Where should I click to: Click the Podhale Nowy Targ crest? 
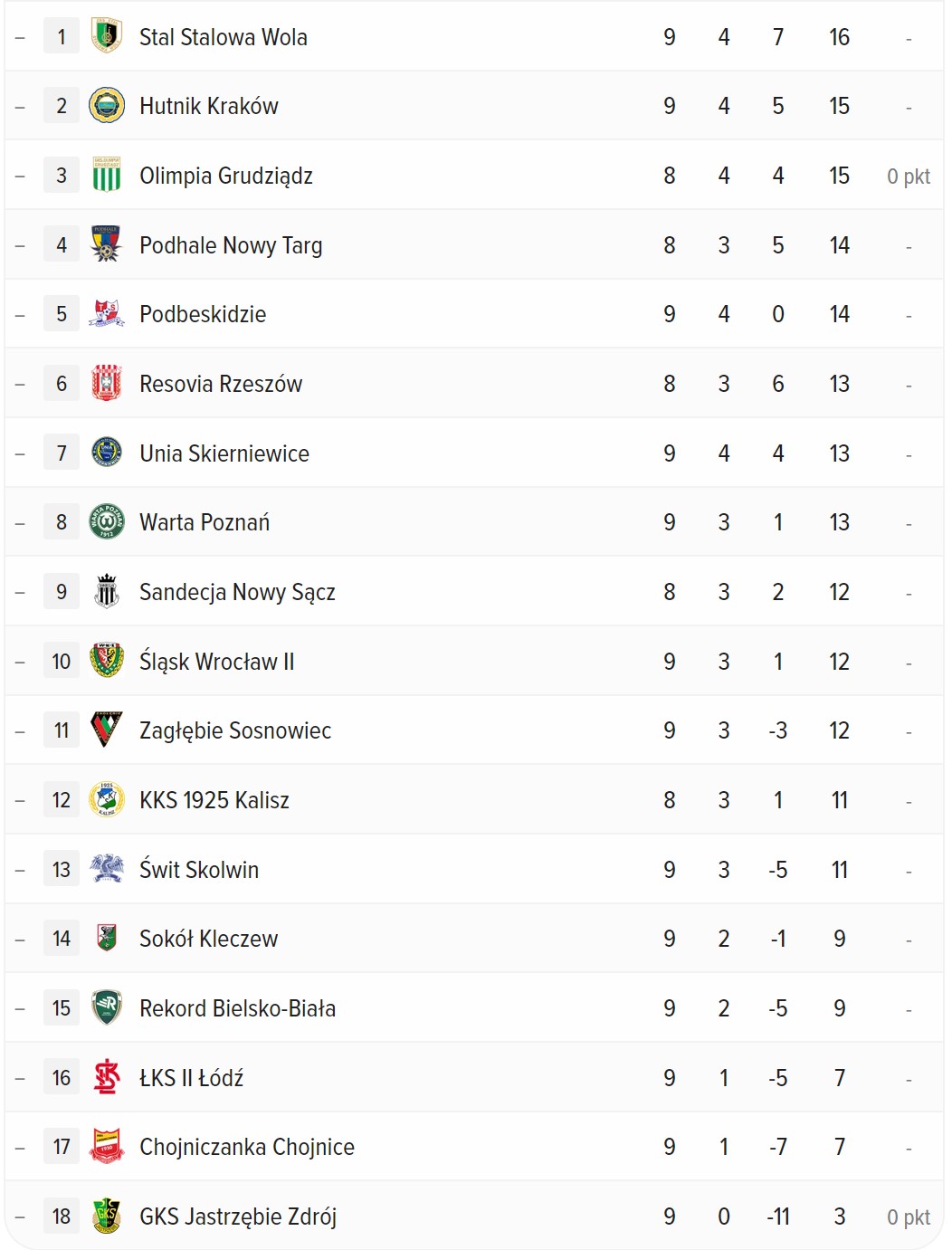tap(107, 244)
